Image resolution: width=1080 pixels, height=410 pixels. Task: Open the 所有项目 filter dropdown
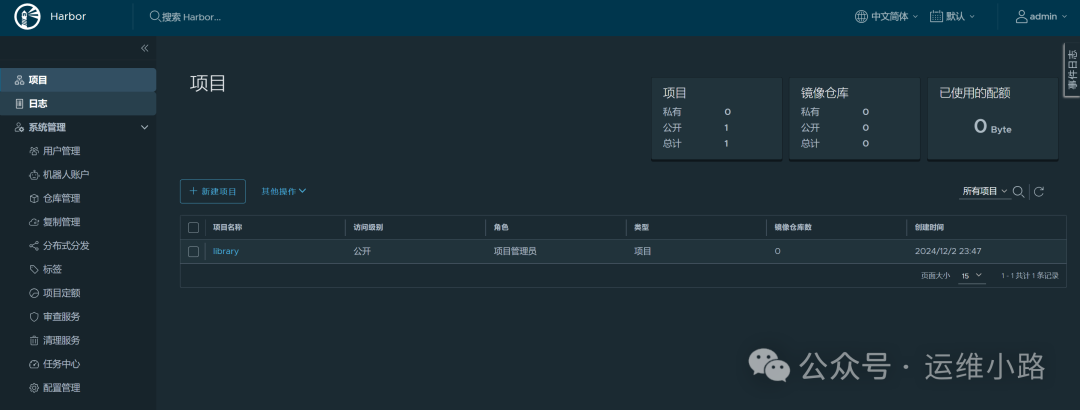pyautogui.click(x=985, y=192)
